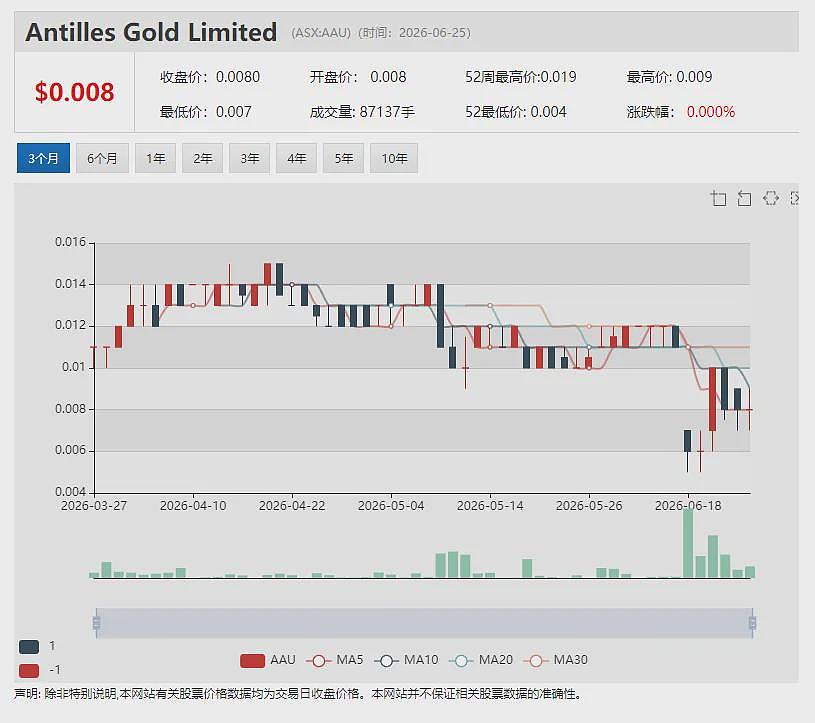Image resolution: width=815 pixels, height=723 pixels.
Task: Switch to the 1年 time range
Action: coord(155,158)
